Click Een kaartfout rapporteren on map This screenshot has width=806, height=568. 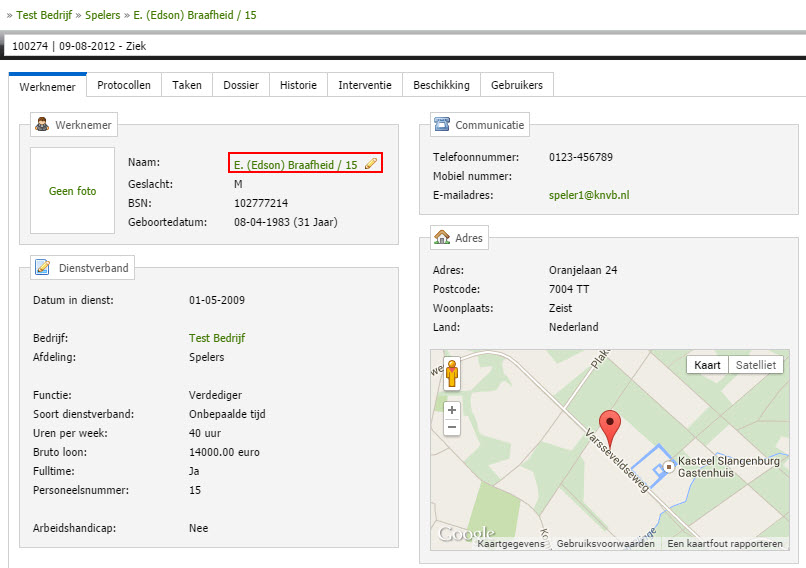click(725, 543)
